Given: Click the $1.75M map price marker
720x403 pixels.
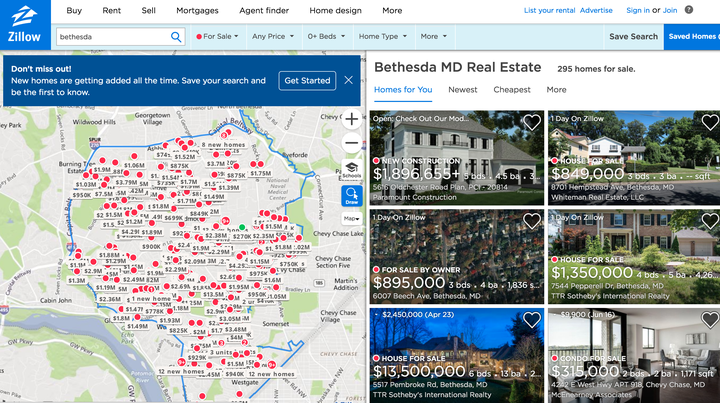Looking at the screenshot, I should tap(260, 174).
